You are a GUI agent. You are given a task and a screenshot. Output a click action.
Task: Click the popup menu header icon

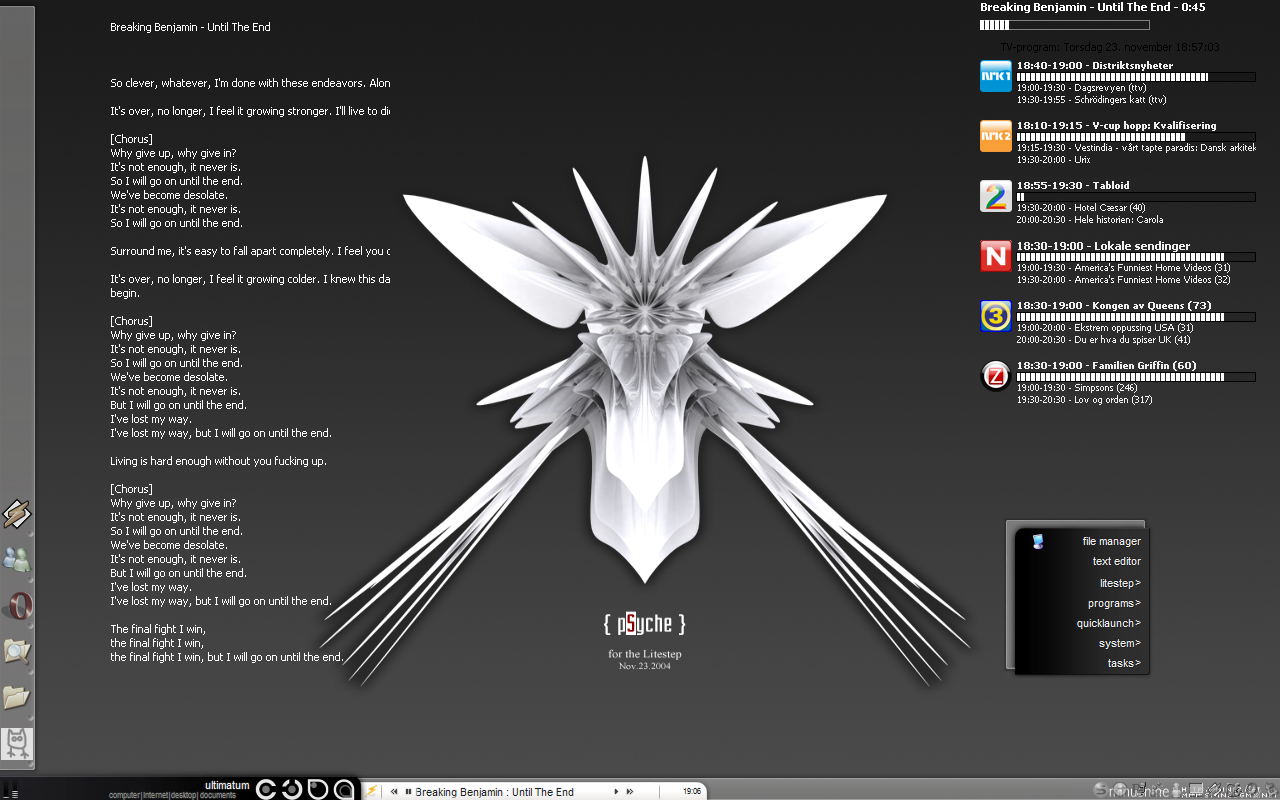click(1038, 541)
